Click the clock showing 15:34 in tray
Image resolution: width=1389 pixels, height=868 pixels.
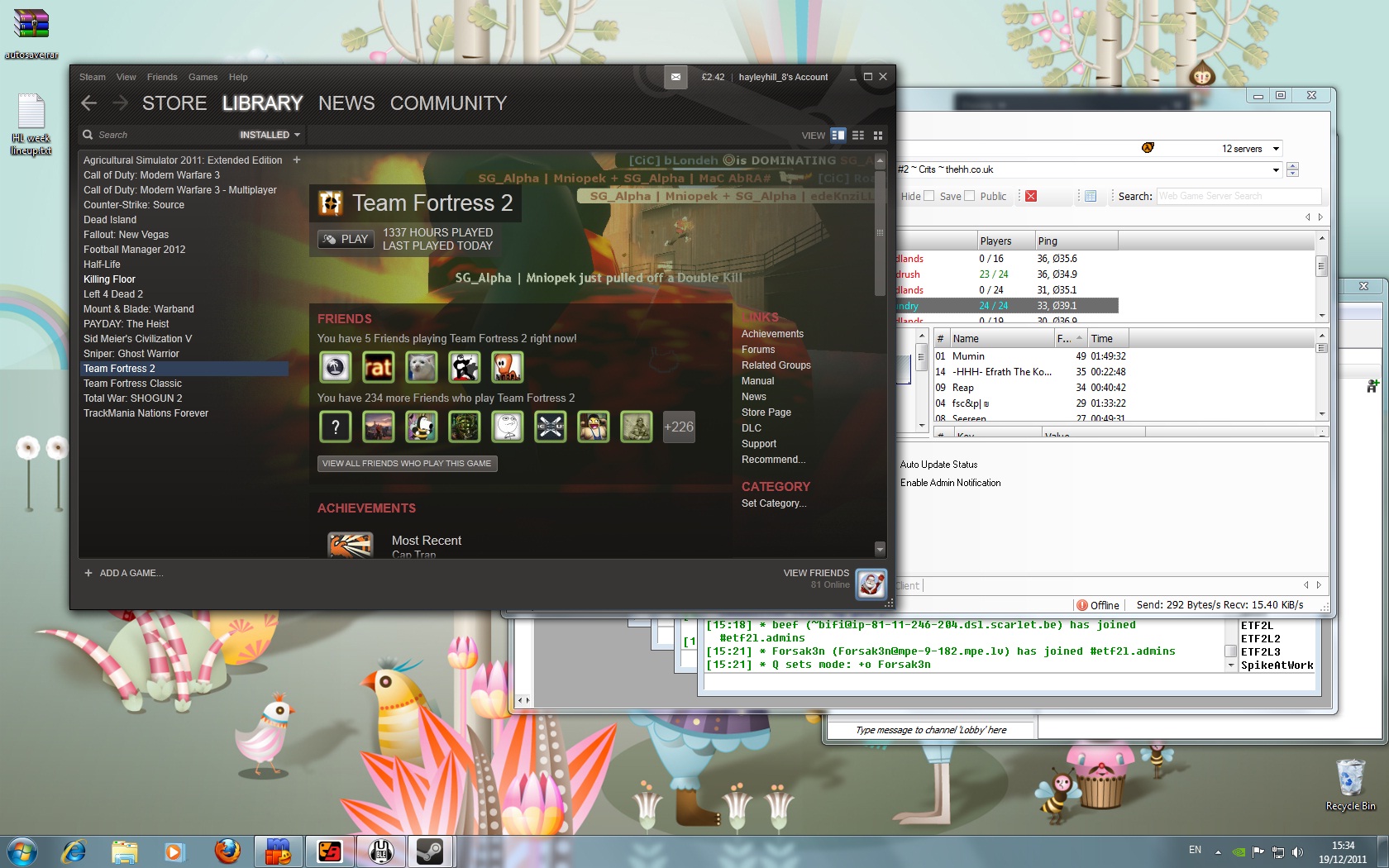pyautogui.click(x=1344, y=846)
